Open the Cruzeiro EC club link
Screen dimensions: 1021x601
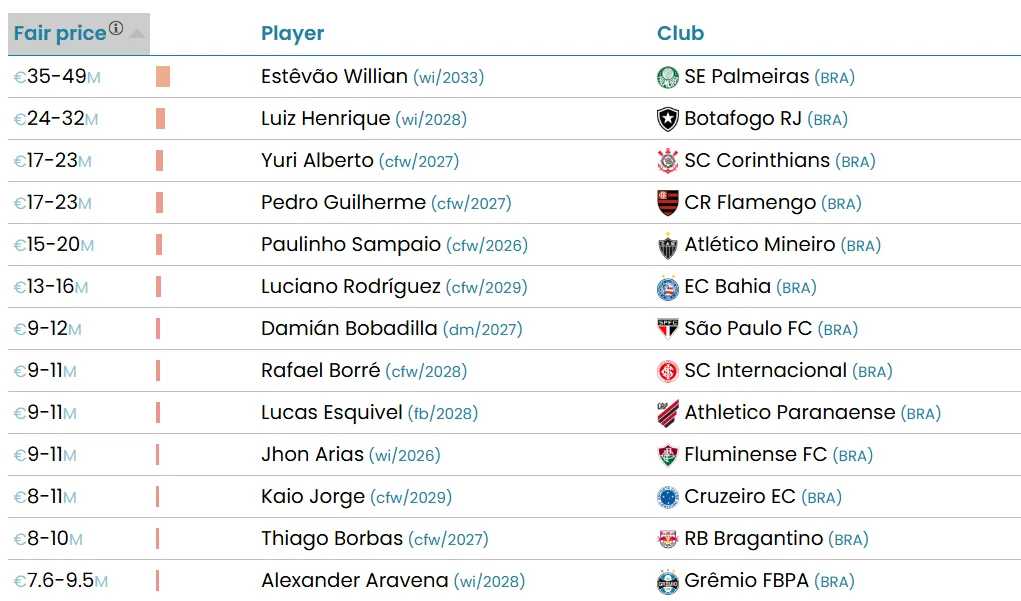(740, 496)
